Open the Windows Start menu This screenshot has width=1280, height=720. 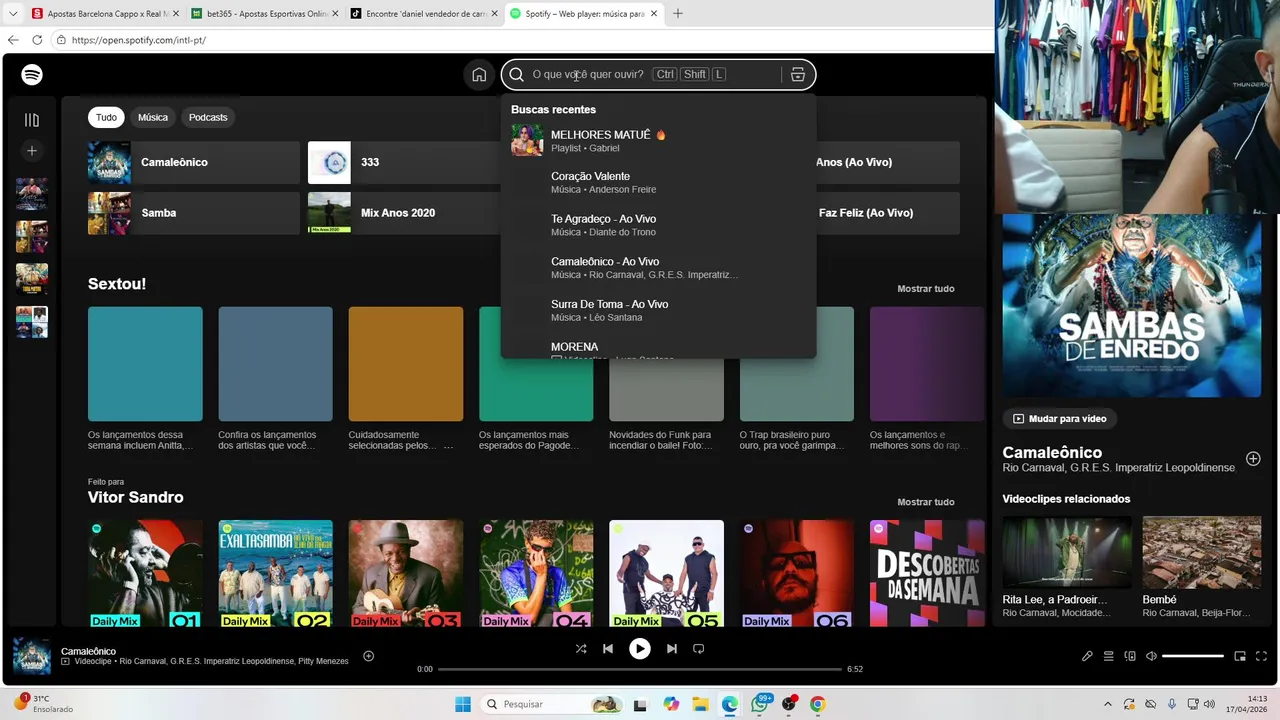pyautogui.click(x=463, y=704)
